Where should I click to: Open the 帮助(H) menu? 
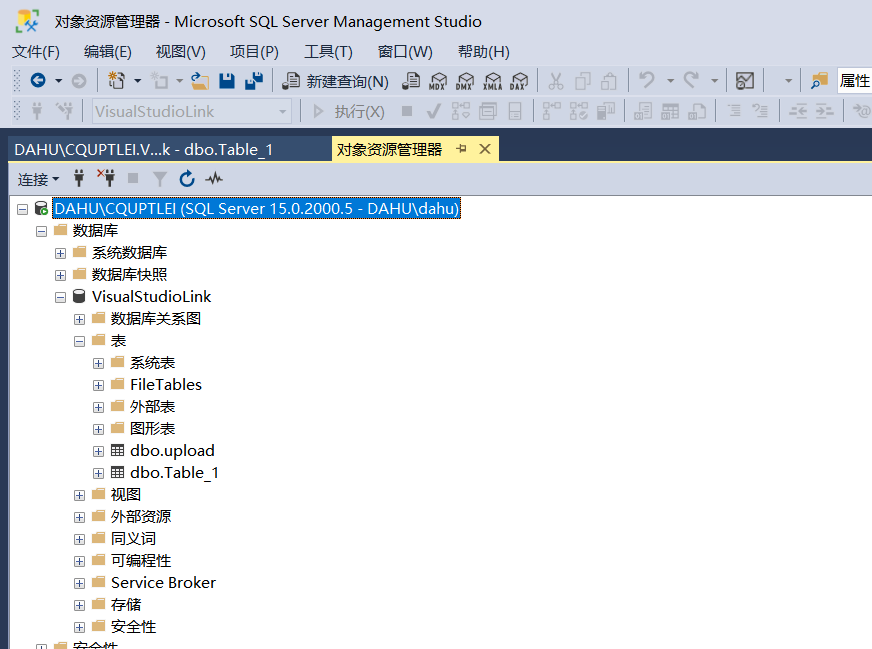click(483, 52)
